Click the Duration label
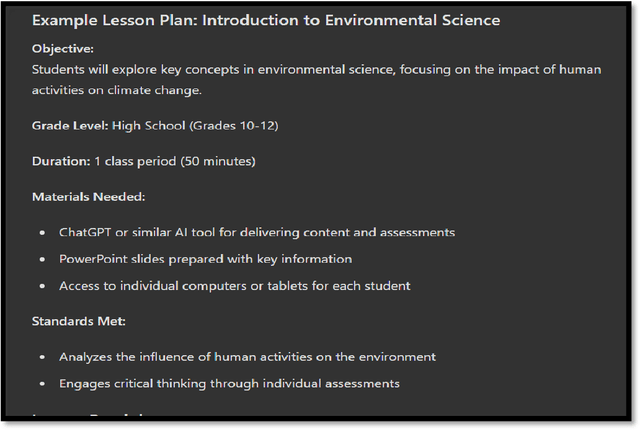 coord(62,162)
